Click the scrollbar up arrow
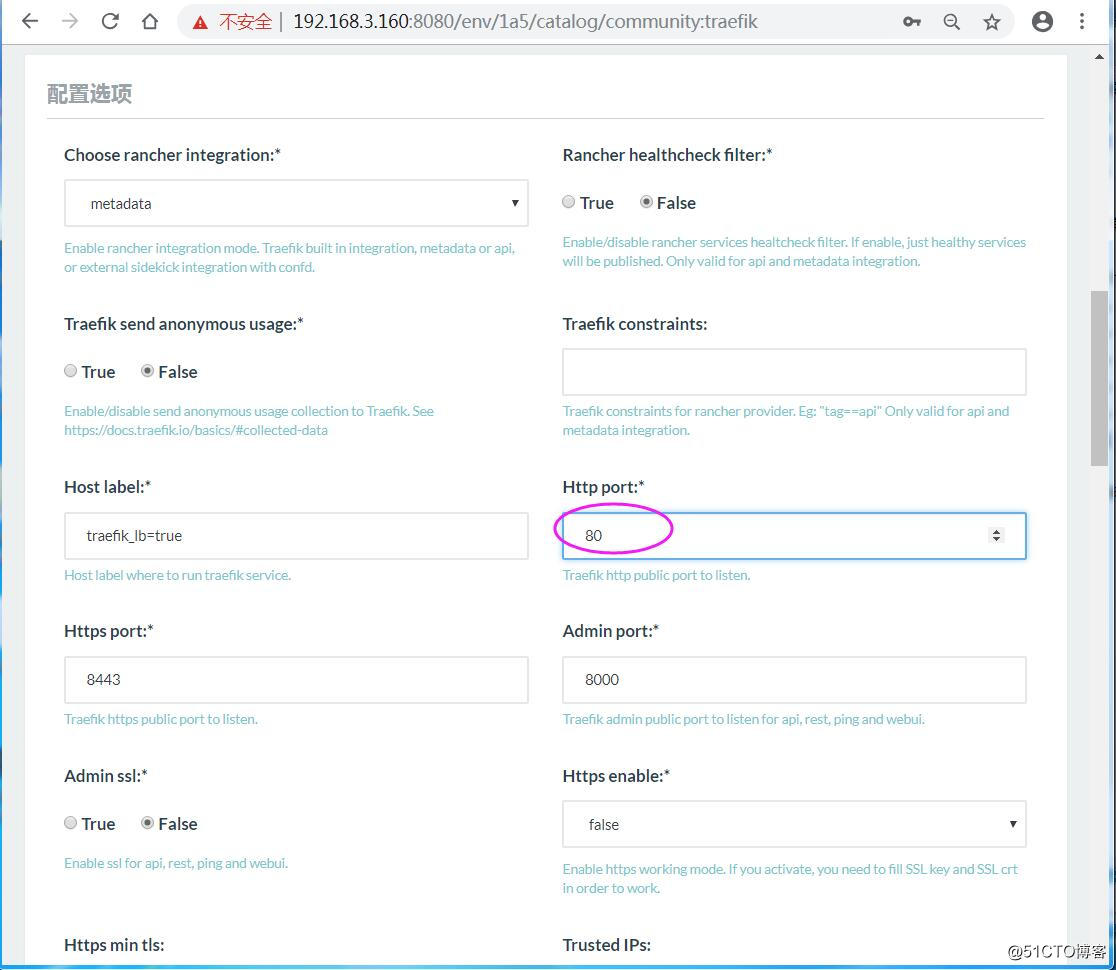This screenshot has width=1116, height=970. [x=1100, y=57]
